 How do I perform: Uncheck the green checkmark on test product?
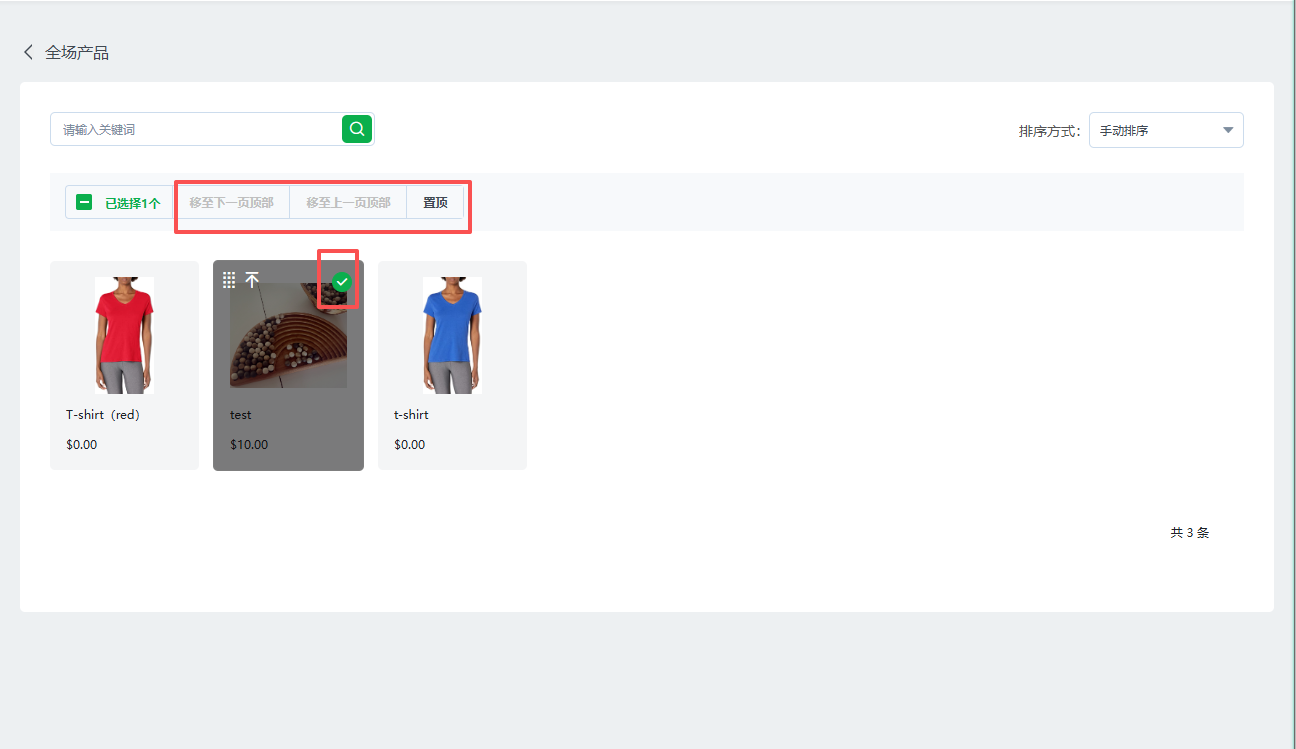point(342,282)
